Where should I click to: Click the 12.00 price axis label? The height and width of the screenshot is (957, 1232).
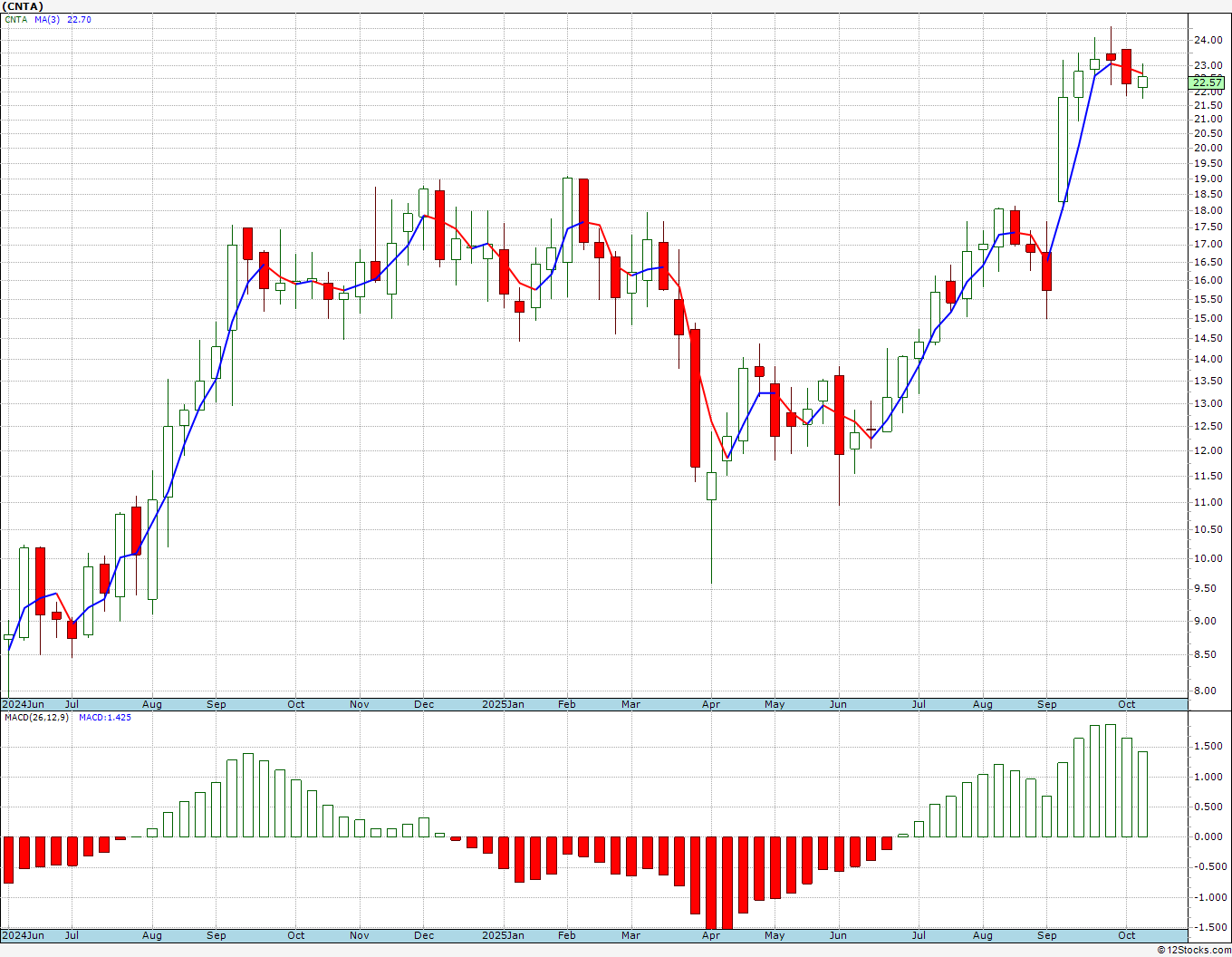tap(1208, 450)
